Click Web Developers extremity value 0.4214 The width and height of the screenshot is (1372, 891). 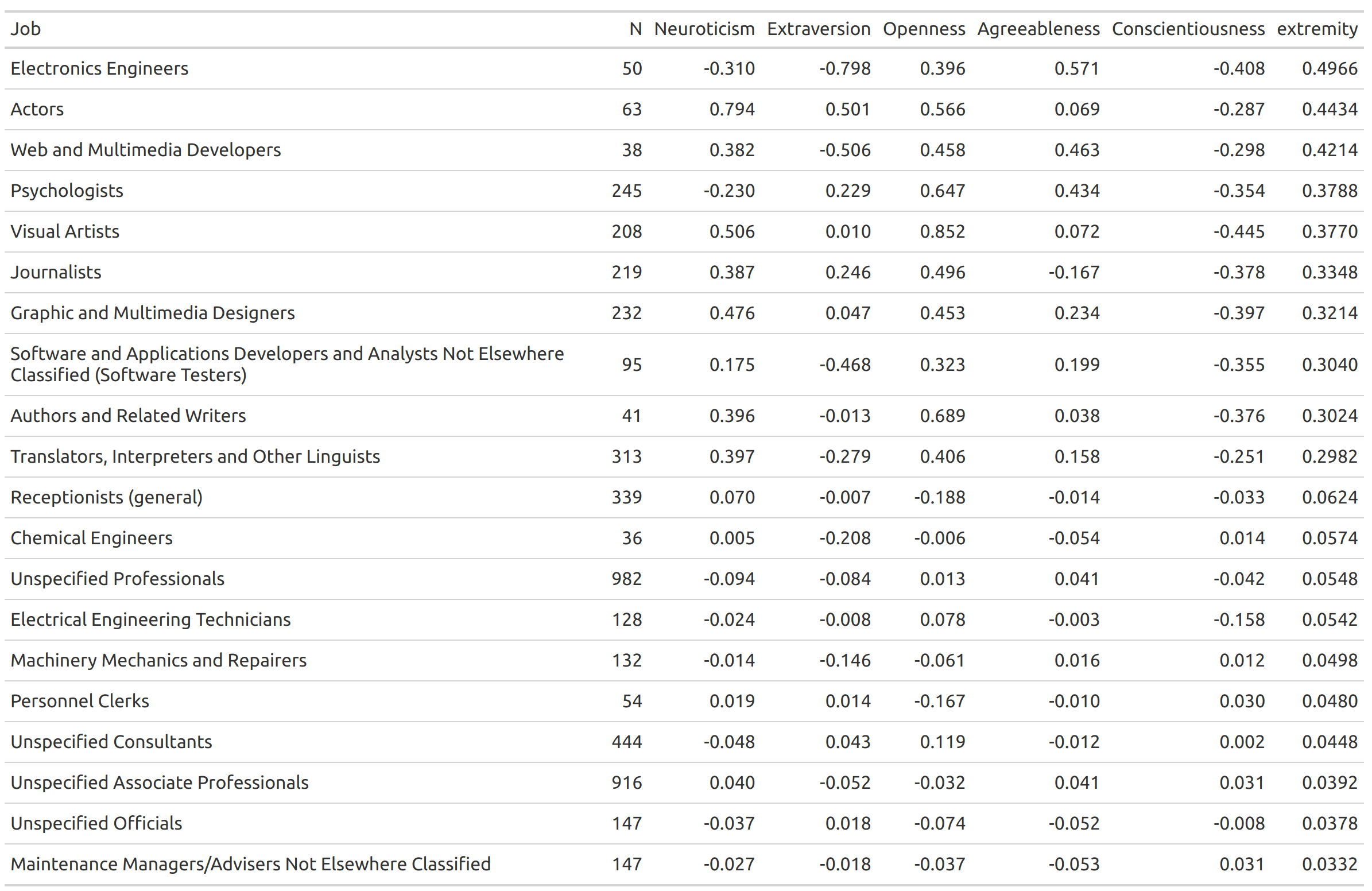pos(1330,150)
